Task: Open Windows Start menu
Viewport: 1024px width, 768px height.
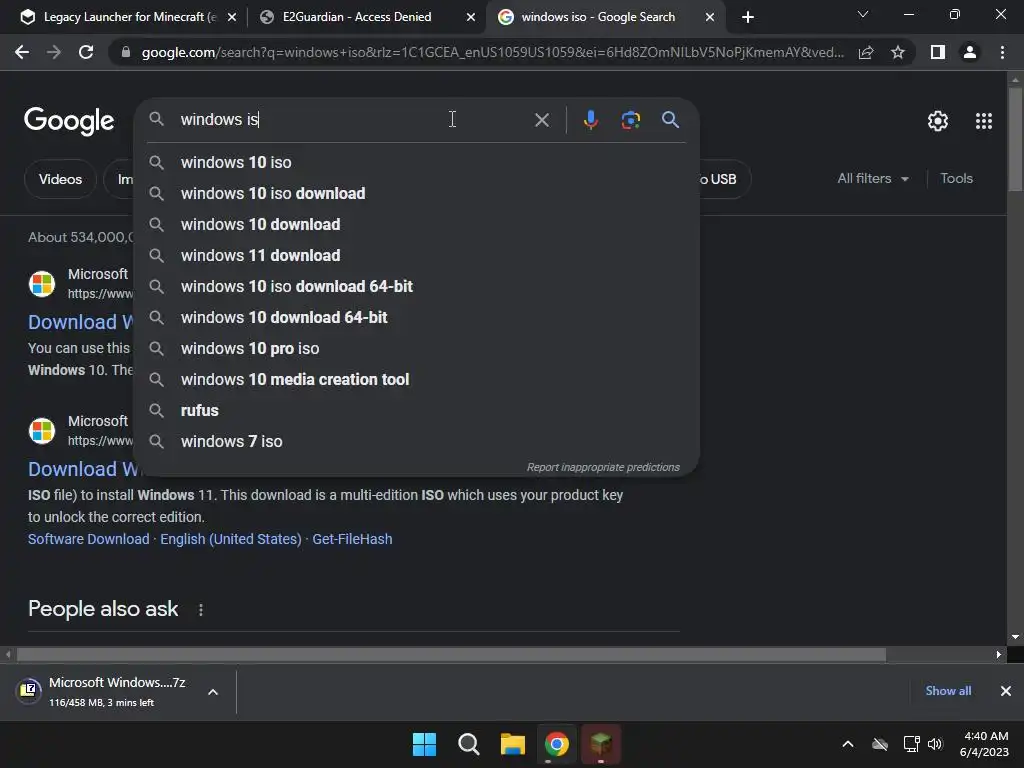Action: (x=424, y=744)
